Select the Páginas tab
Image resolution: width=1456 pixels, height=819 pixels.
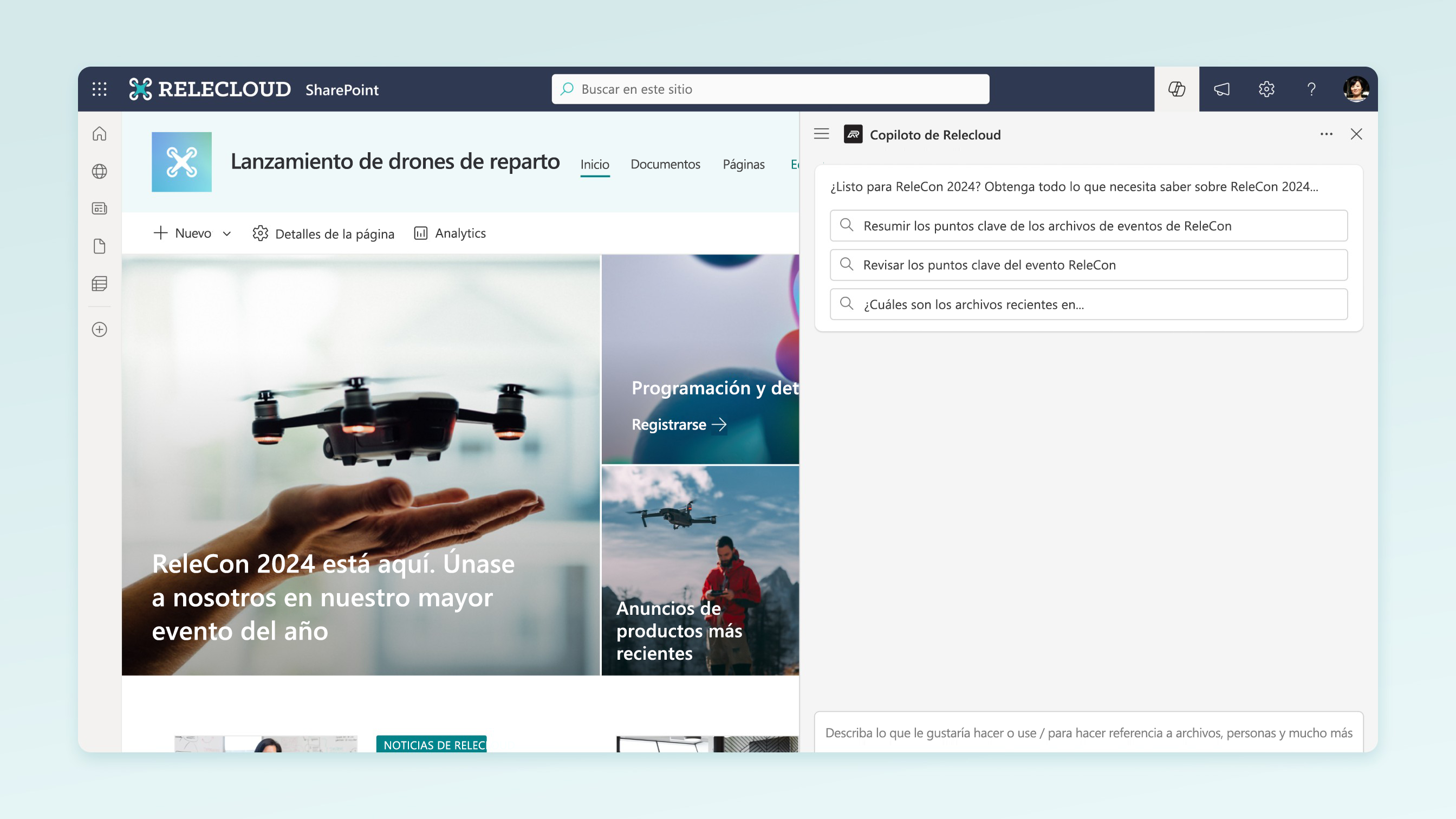[x=744, y=163]
